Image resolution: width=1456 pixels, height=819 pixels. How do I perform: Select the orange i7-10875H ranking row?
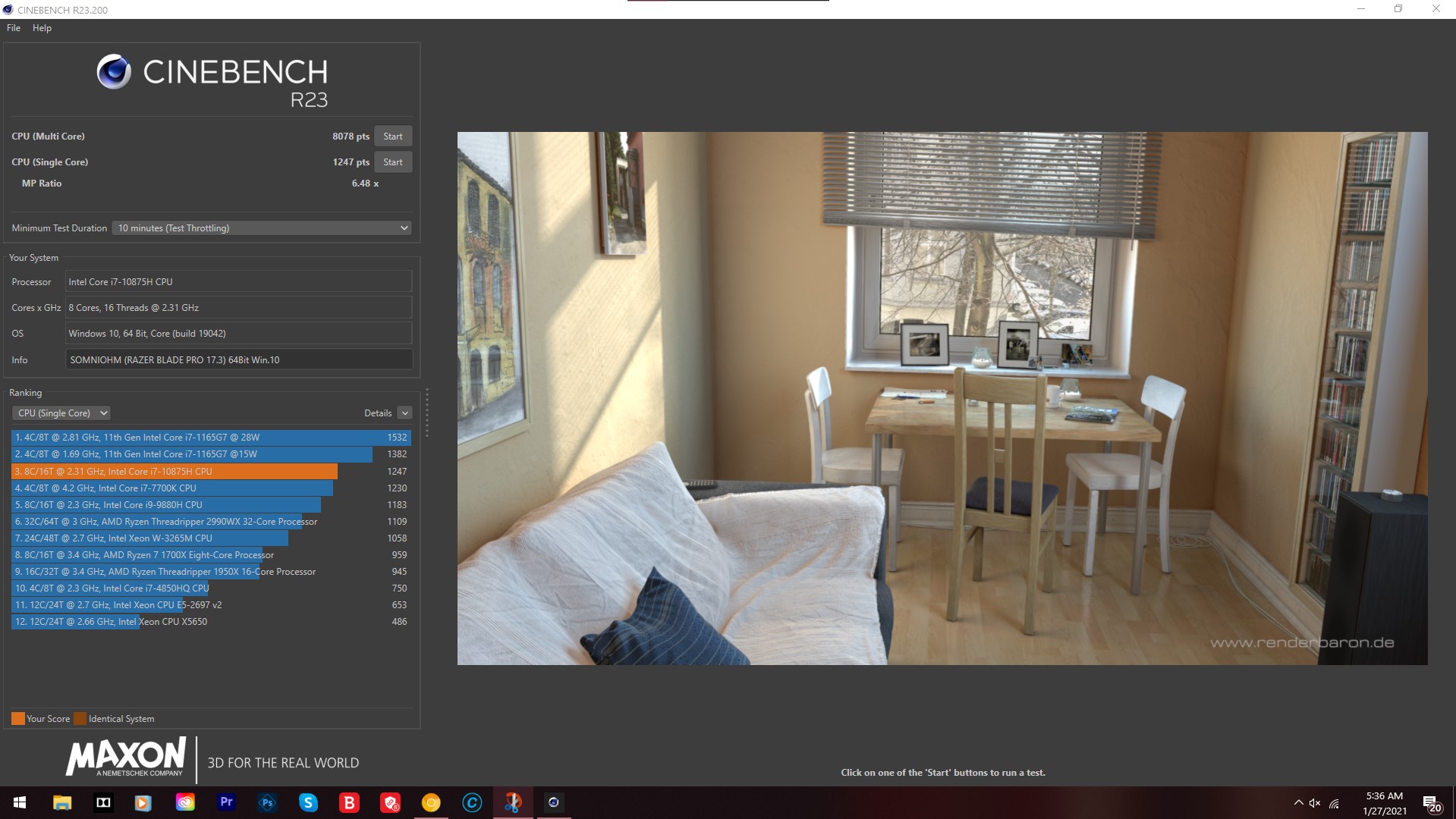pyautogui.click(x=211, y=472)
